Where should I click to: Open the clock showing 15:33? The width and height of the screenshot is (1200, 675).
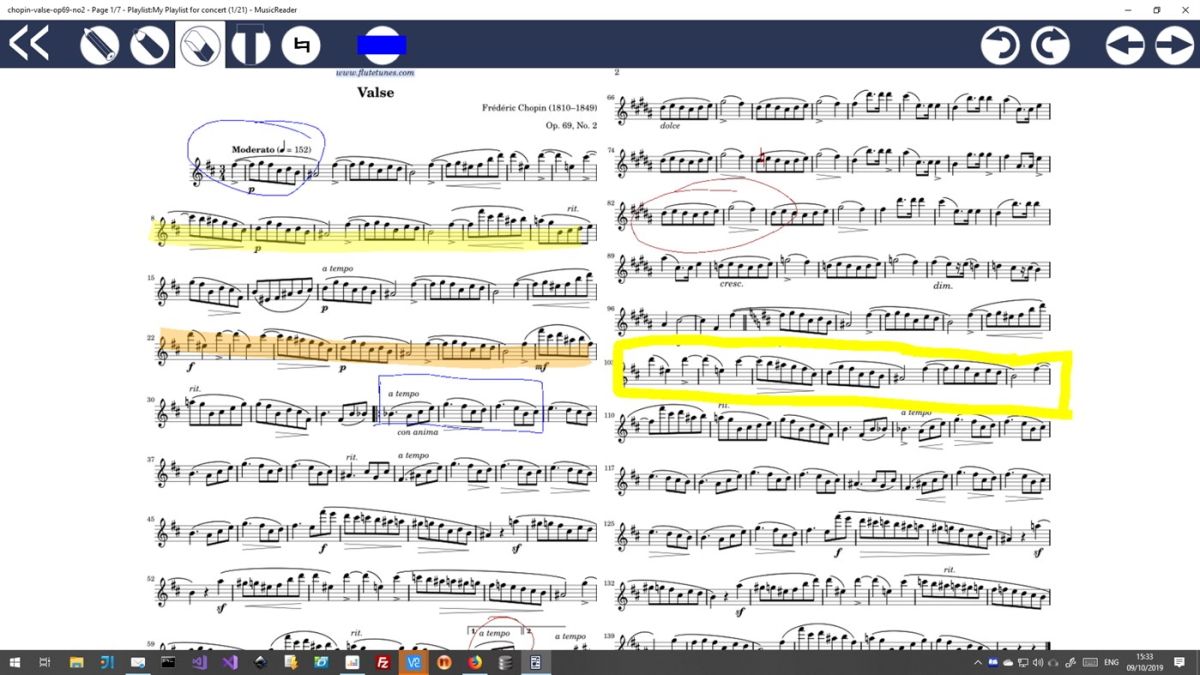[1145, 663]
